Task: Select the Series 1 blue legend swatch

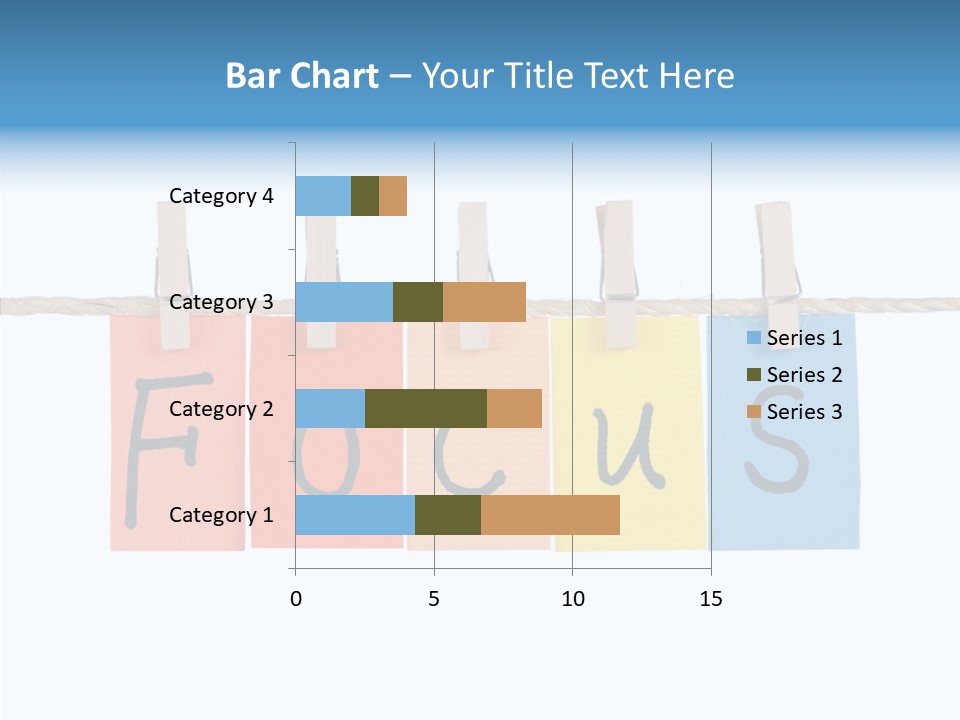Action: (x=753, y=338)
